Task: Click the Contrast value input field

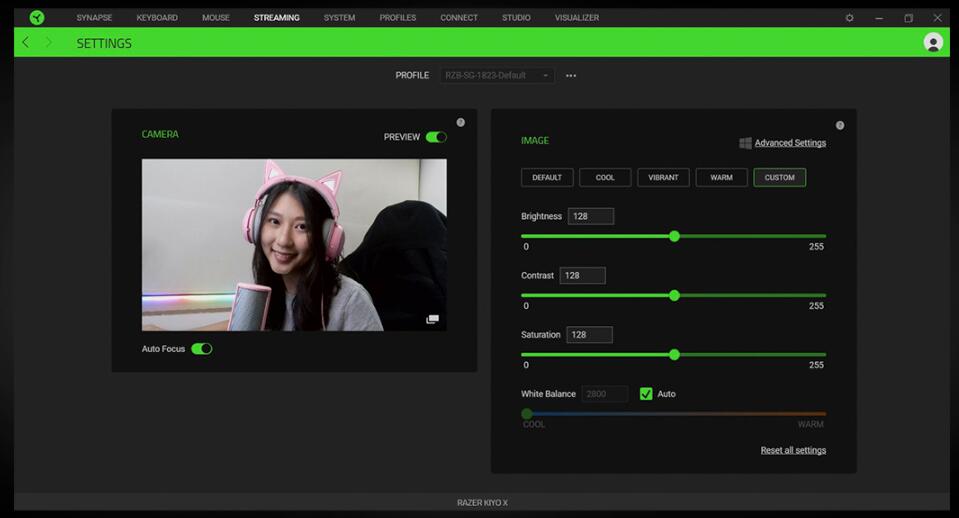Action: coord(582,275)
